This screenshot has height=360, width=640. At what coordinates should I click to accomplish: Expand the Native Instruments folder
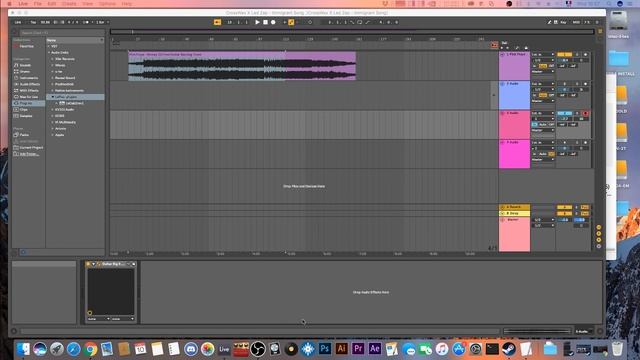tap(53, 91)
